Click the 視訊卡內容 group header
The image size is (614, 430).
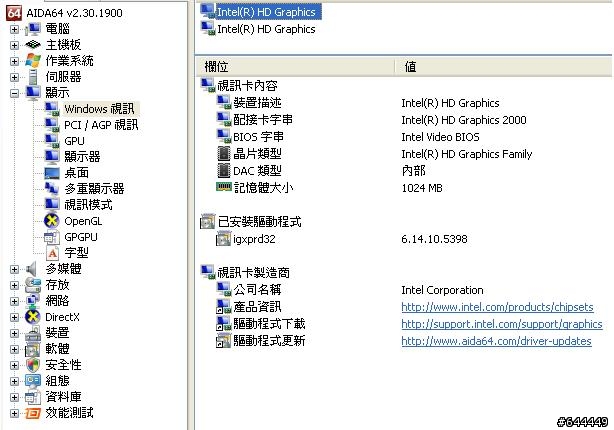(x=247, y=86)
